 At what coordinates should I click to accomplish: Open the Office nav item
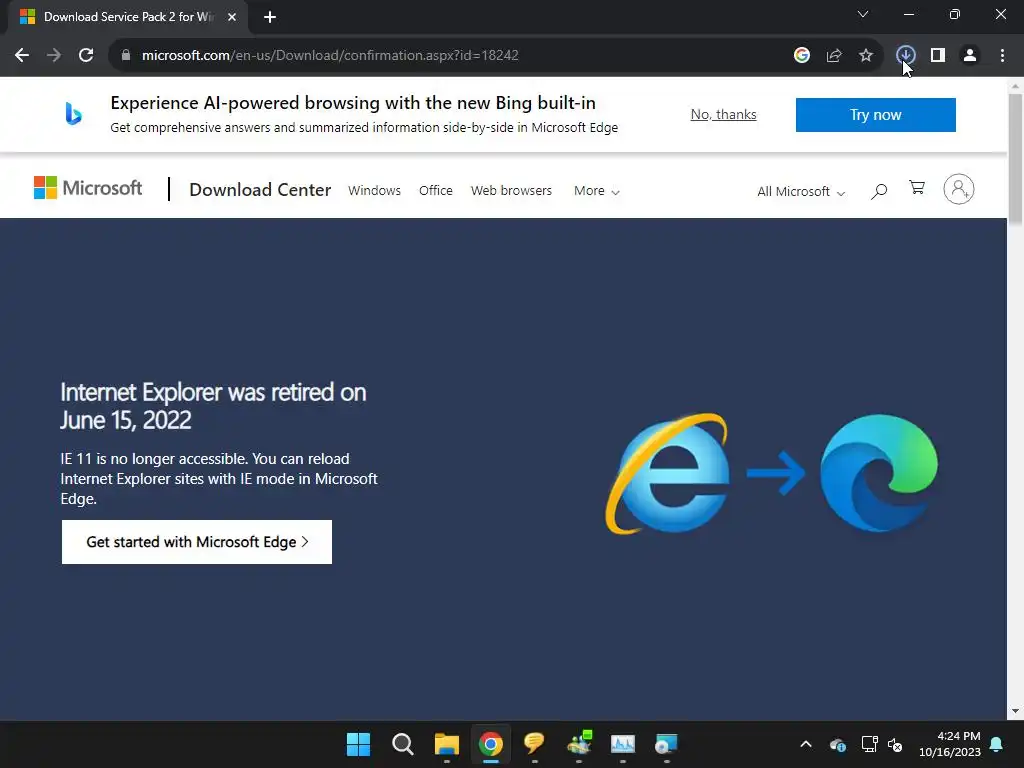click(x=436, y=191)
